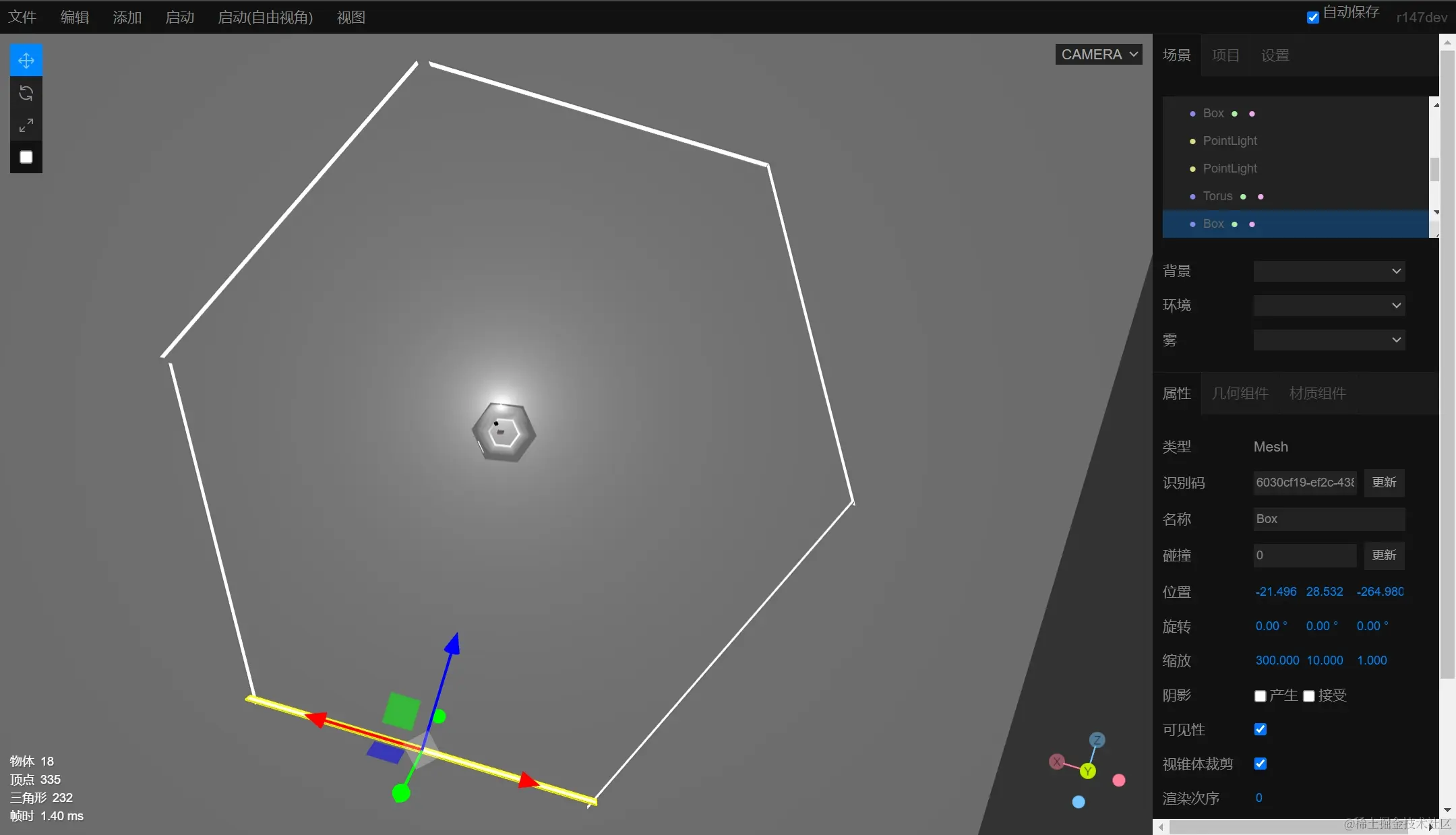Click the Y axis on the viewport gizmo
Image resolution: width=1456 pixels, height=835 pixels.
pyautogui.click(x=1088, y=771)
